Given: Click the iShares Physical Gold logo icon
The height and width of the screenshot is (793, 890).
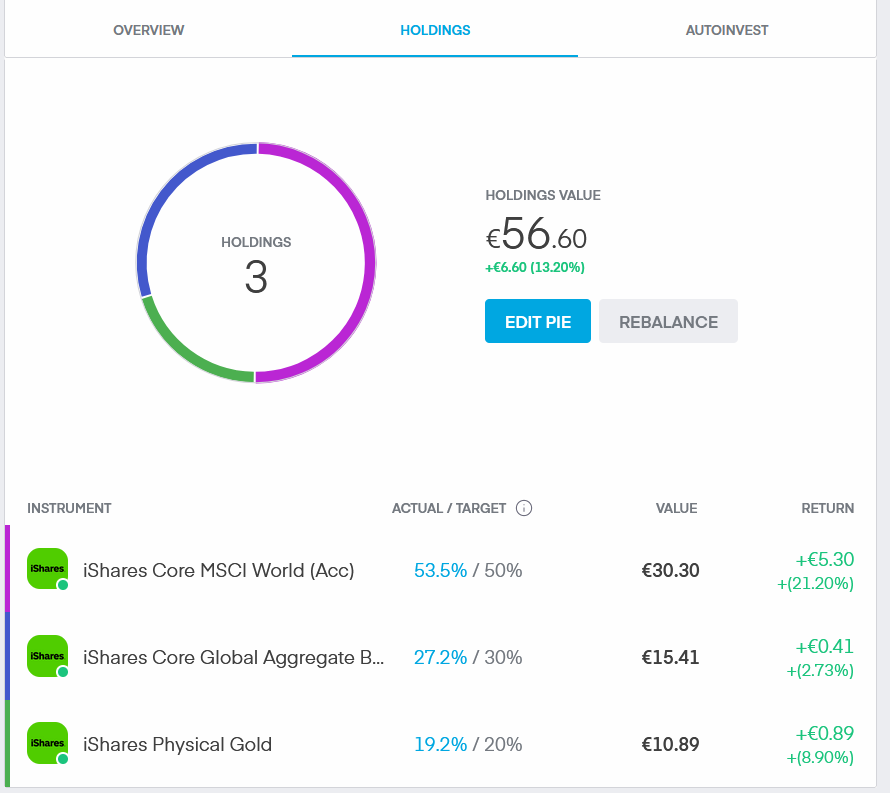Looking at the screenshot, I should point(47,743).
